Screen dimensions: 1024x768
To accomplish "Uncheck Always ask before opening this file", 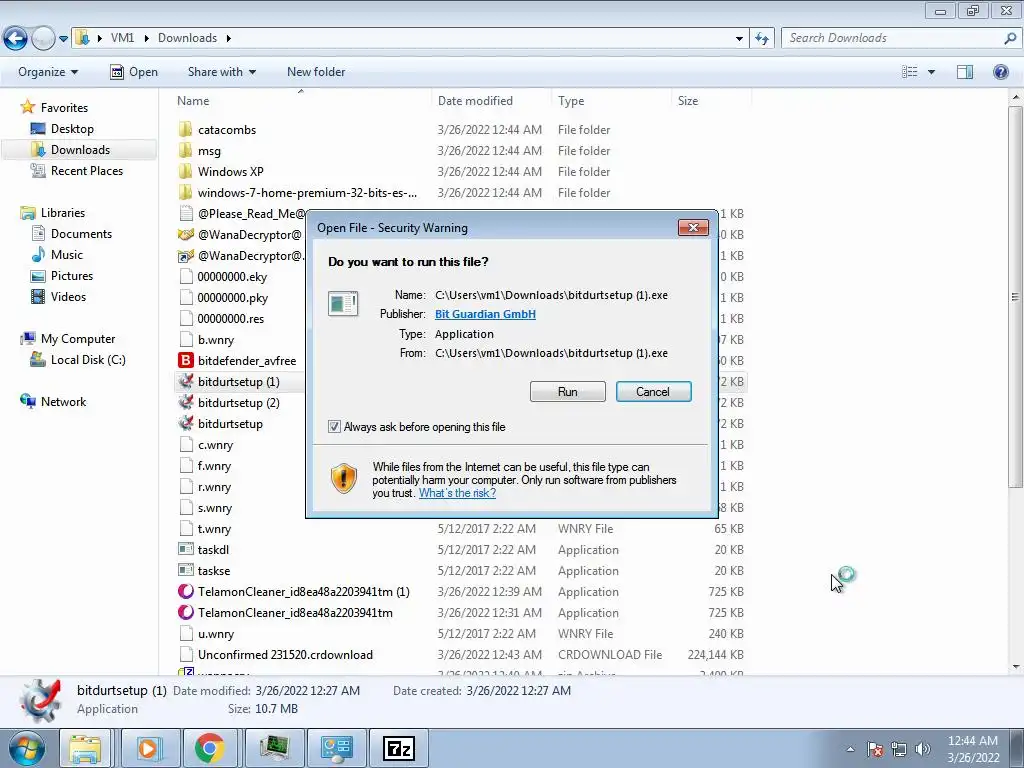I will (334, 427).
